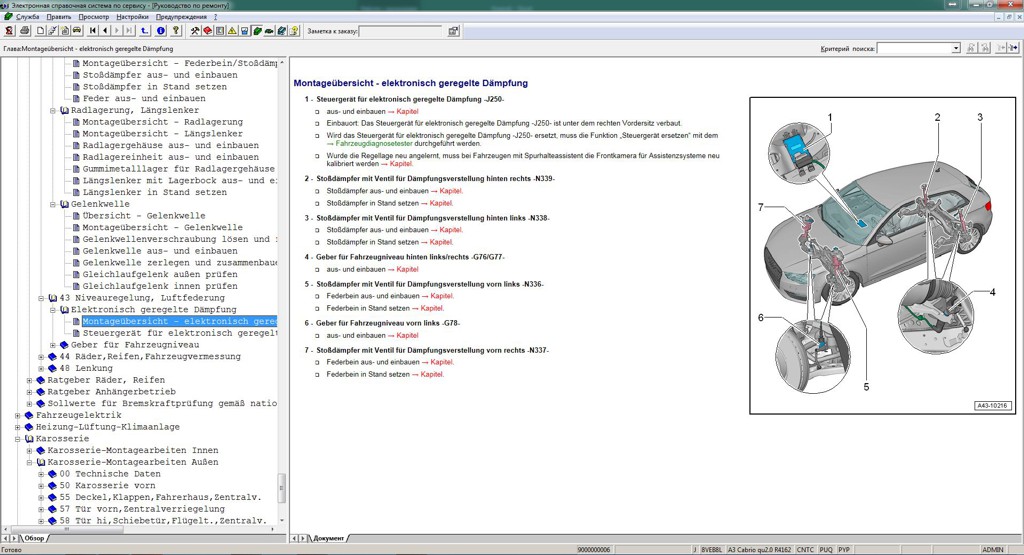The image size is (1024, 555).
Task: Click the exit/logout person icon in toolbar
Action: 9,31
